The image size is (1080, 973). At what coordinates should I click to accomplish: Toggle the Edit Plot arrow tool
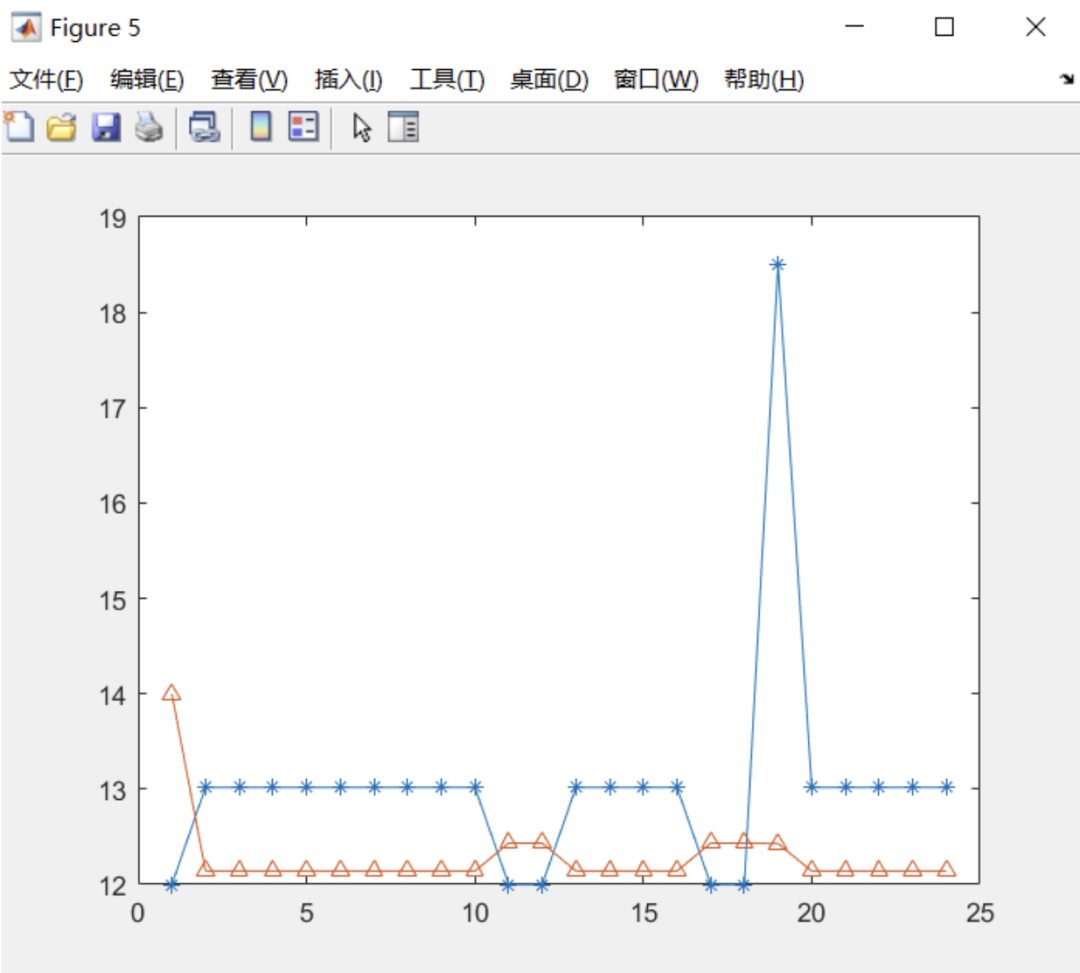[362, 127]
